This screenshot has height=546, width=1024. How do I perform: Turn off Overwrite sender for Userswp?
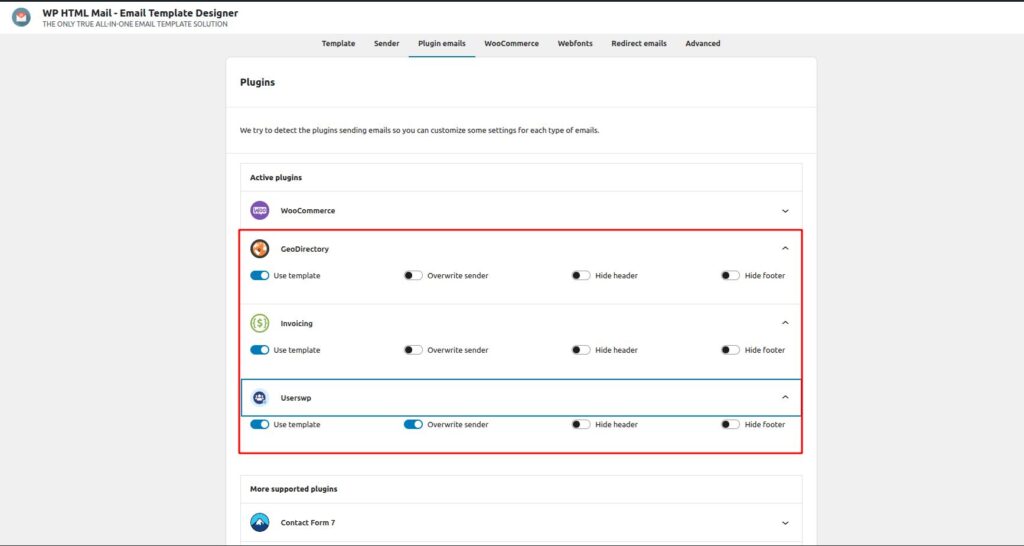(413, 424)
